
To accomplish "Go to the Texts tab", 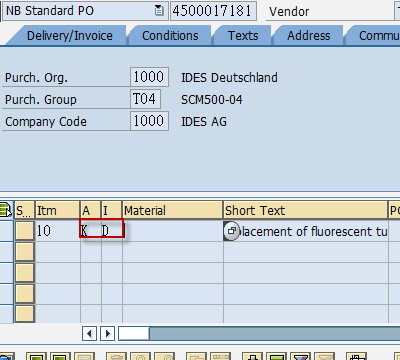I will point(243,36).
